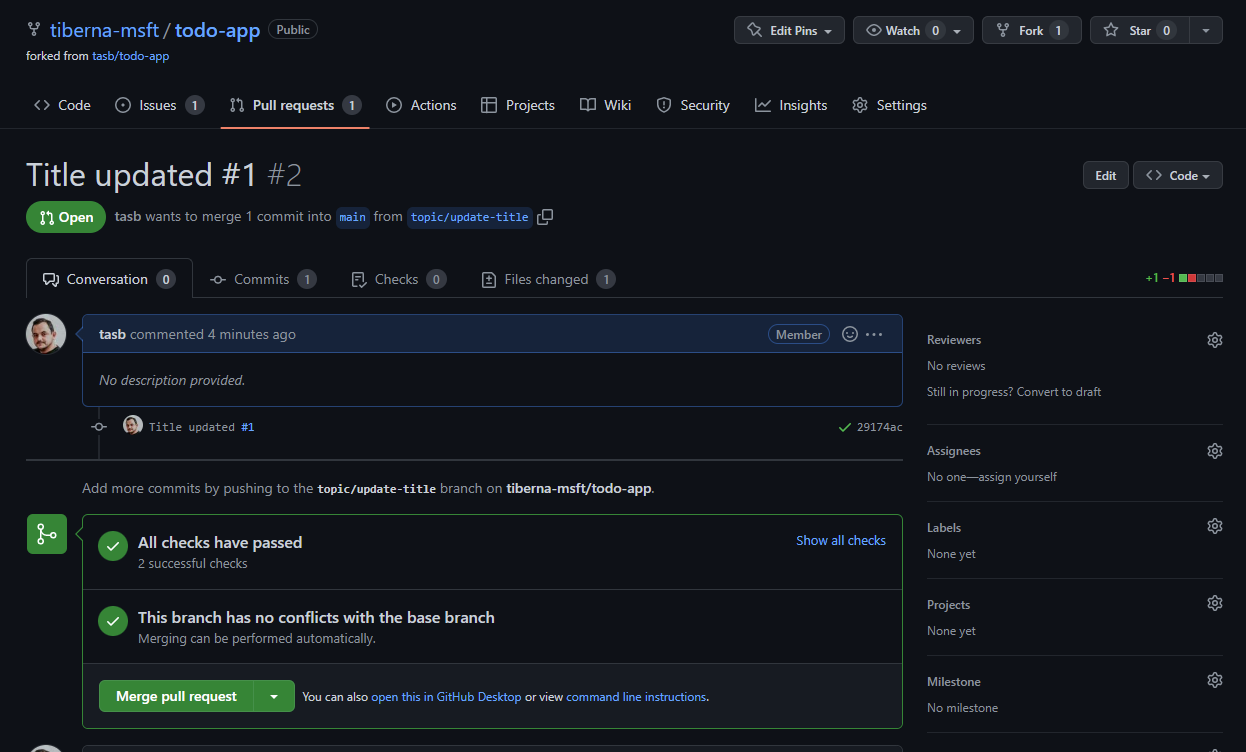Open the emoji reaction picker on tasb's comment
This screenshot has height=752, width=1246.
tap(849, 334)
